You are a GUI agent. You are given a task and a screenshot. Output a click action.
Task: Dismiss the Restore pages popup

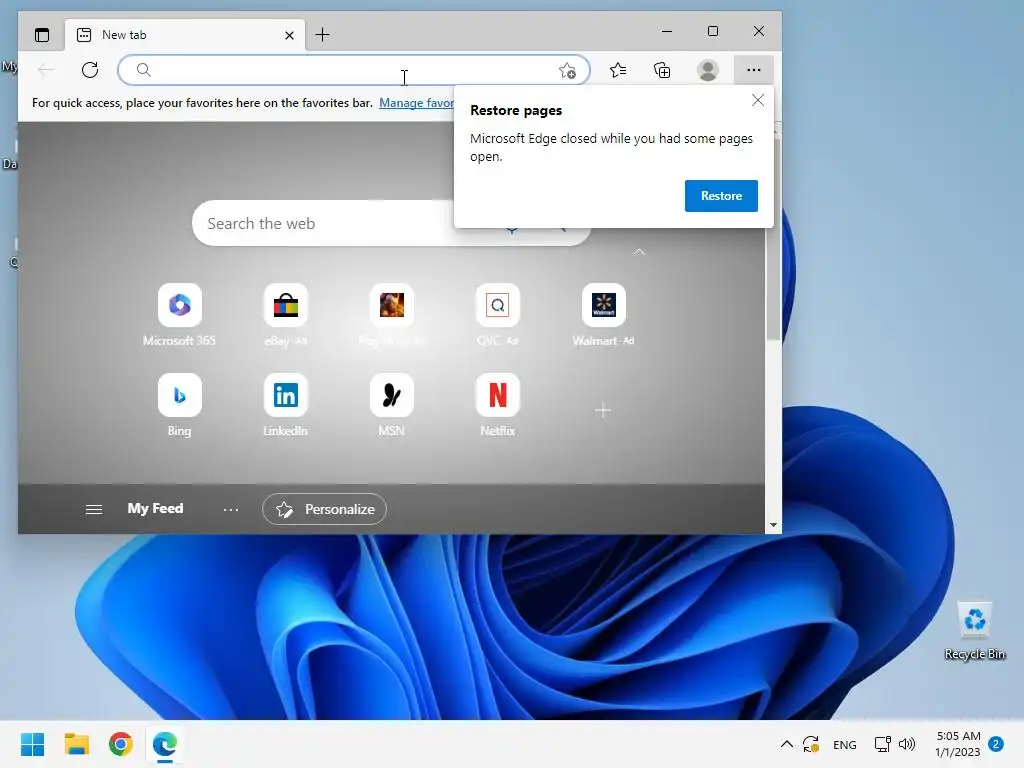click(758, 101)
